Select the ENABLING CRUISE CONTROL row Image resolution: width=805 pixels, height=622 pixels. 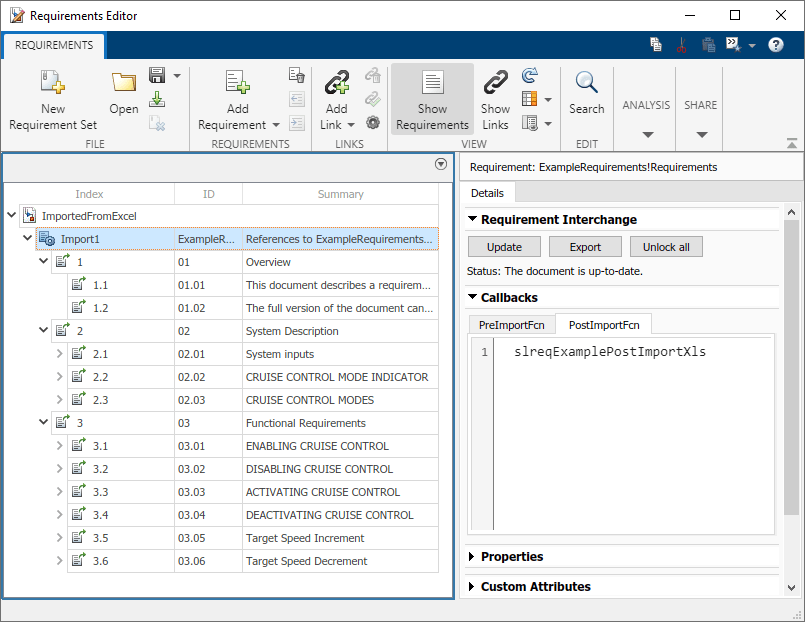pos(319,446)
